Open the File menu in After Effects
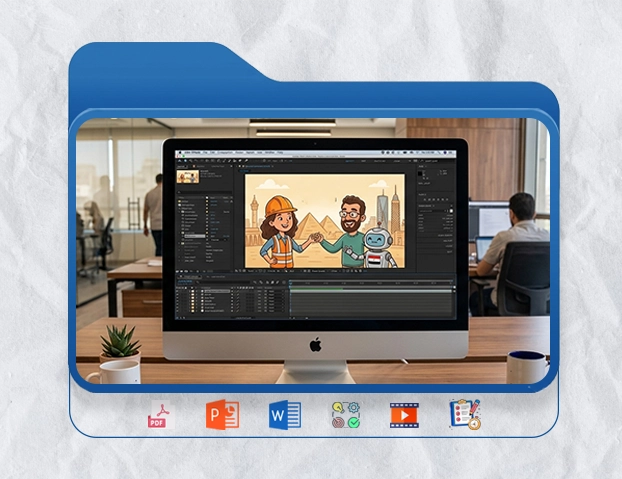The width and height of the screenshot is (622, 479). click(205, 153)
